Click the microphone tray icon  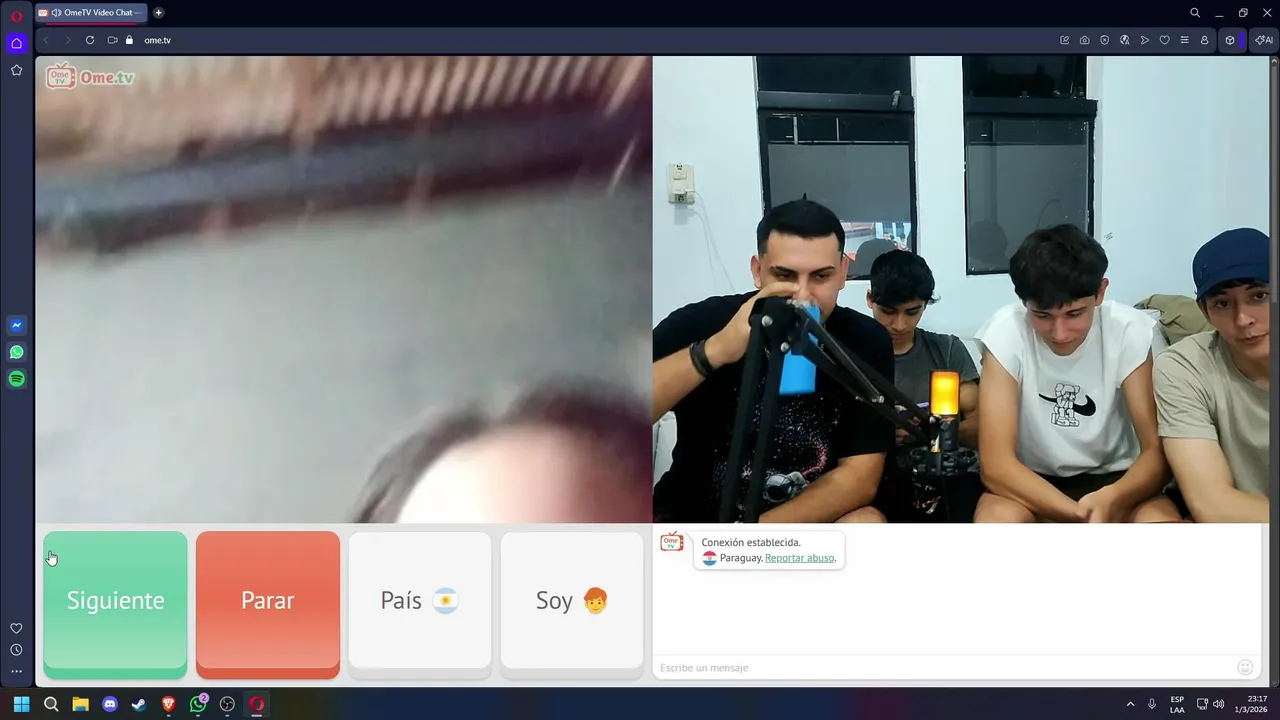pyautogui.click(x=1152, y=704)
